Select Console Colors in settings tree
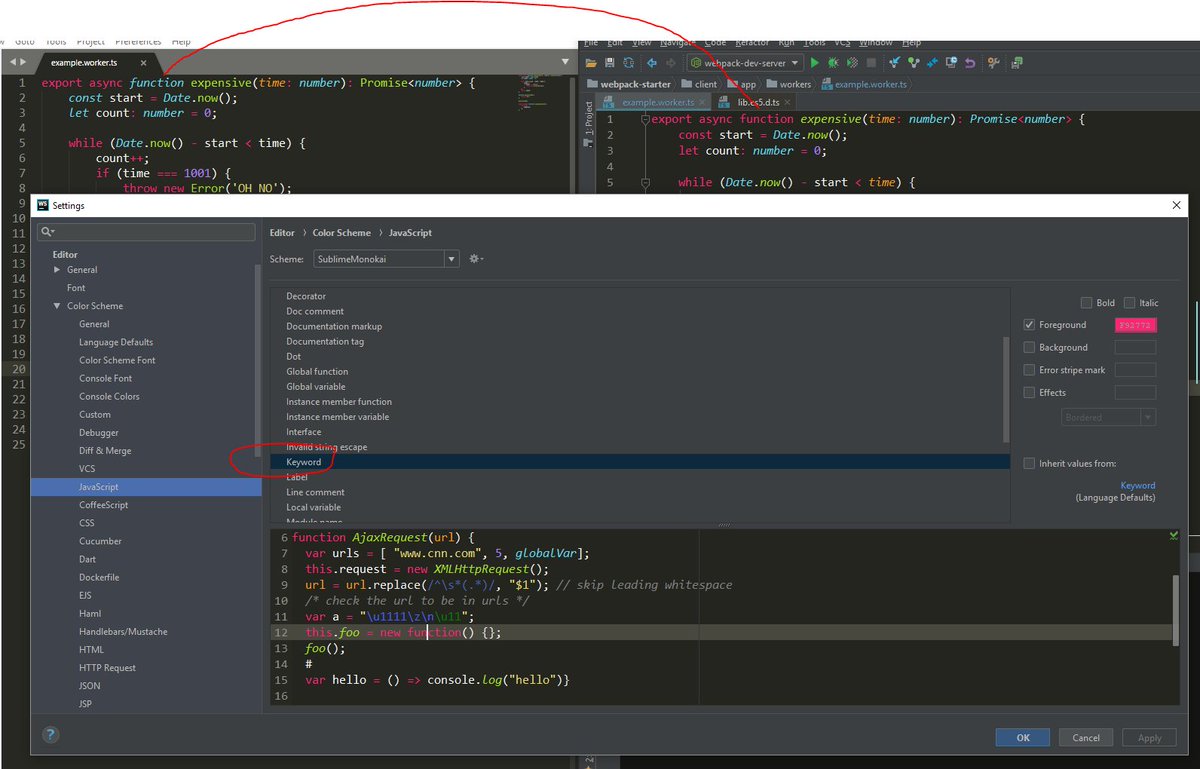Image resolution: width=1200 pixels, height=769 pixels. pyautogui.click(x=109, y=396)
